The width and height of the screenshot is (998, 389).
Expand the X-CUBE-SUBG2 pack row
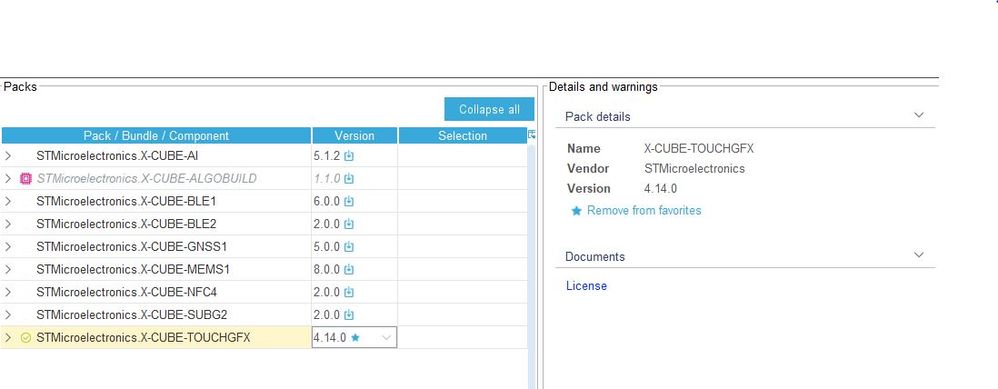(x=8, y=315)
